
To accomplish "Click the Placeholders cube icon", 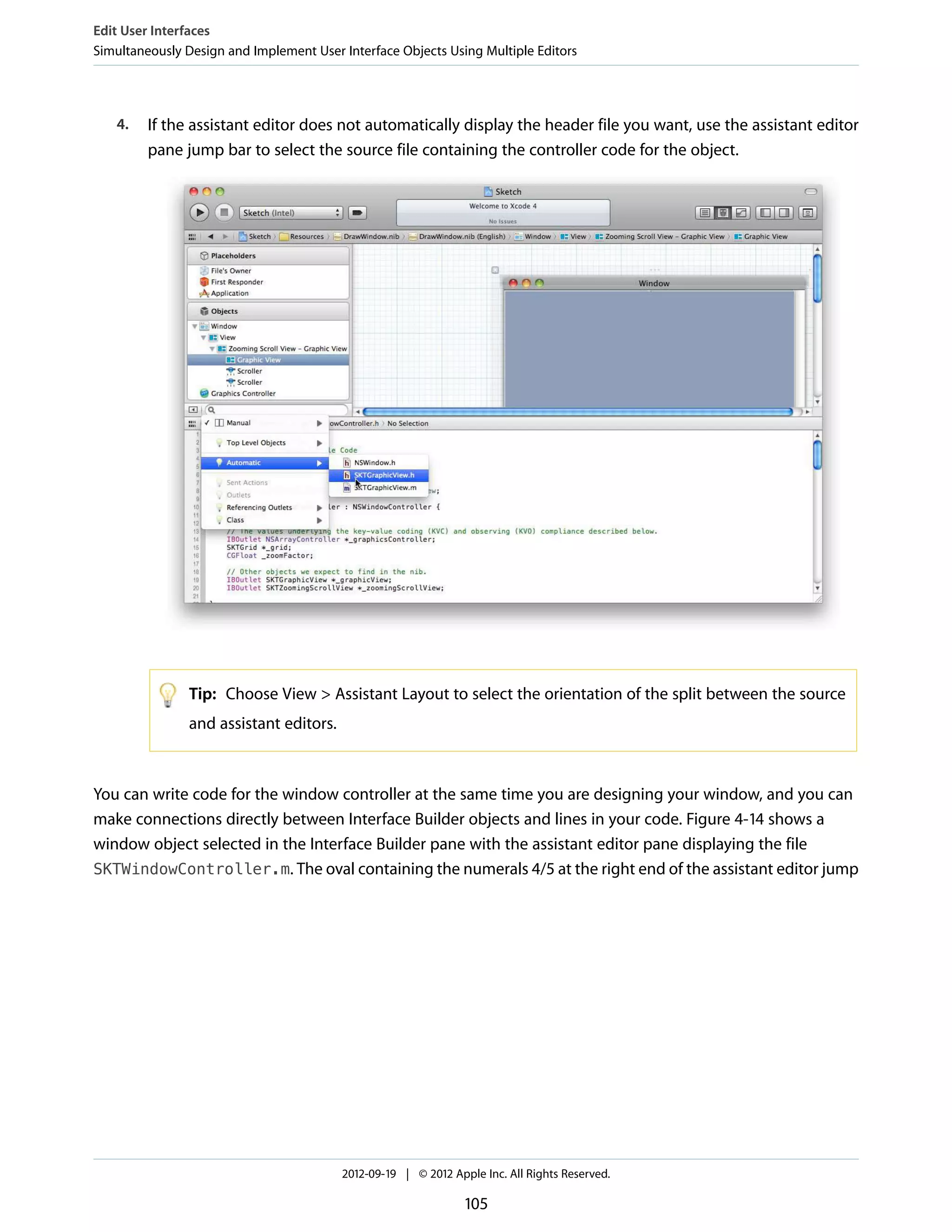I will point(204,256).
